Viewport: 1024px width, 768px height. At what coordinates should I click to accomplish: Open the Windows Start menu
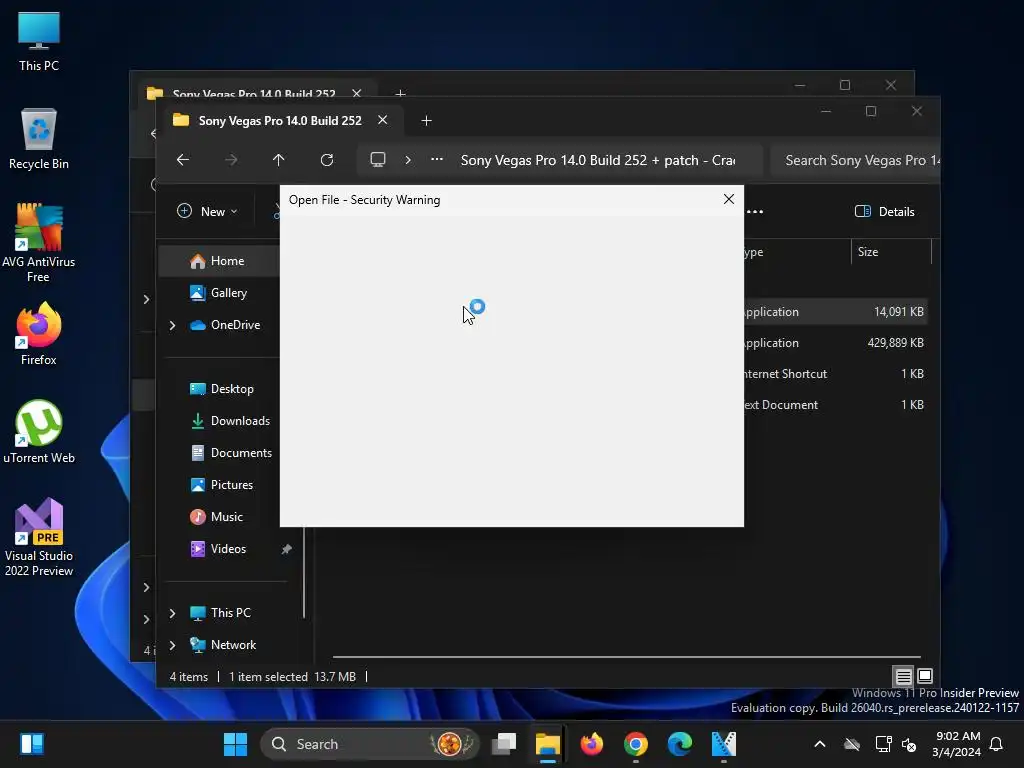235,744
